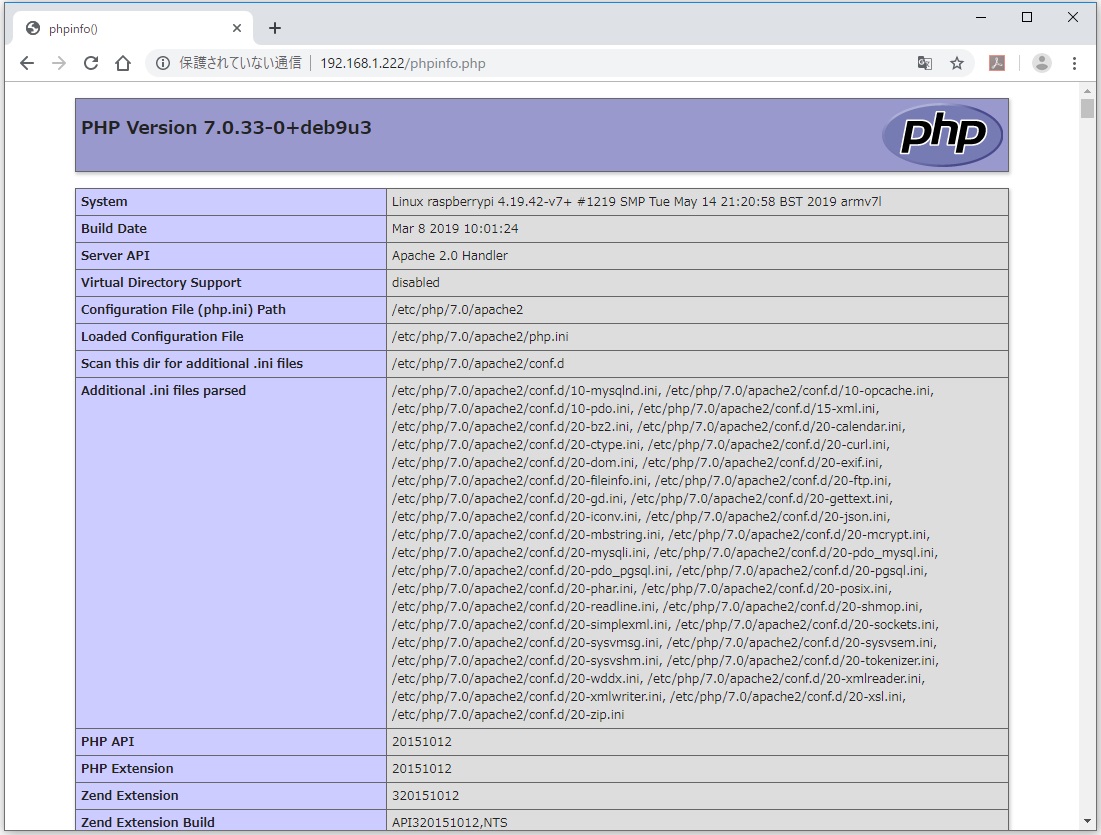This screenshot has height=835, width=1101.
Task: Open a new browser tab
Action: [x=275, y=28]
